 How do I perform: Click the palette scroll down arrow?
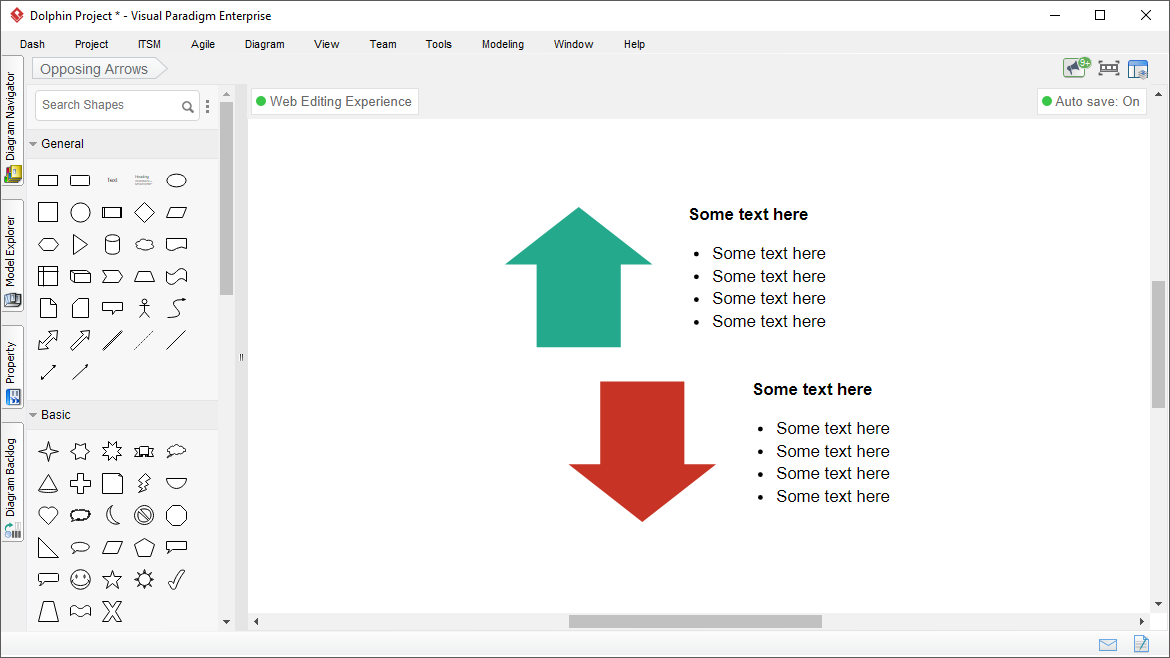click(227, 622)
